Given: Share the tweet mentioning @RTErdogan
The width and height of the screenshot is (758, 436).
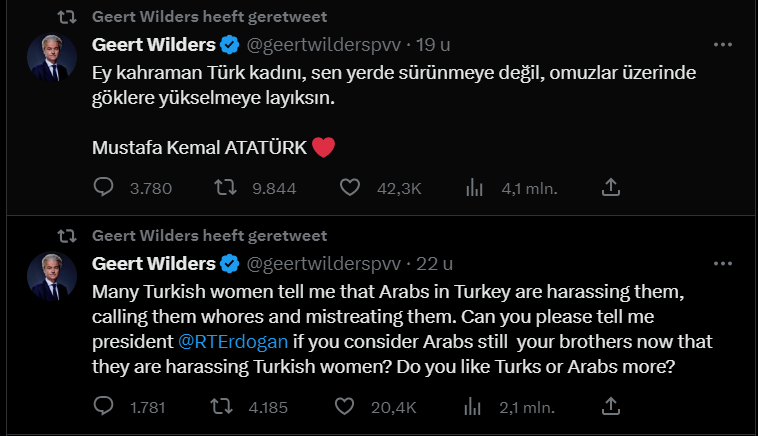Looking at the screenshot, I should point(612,406).
